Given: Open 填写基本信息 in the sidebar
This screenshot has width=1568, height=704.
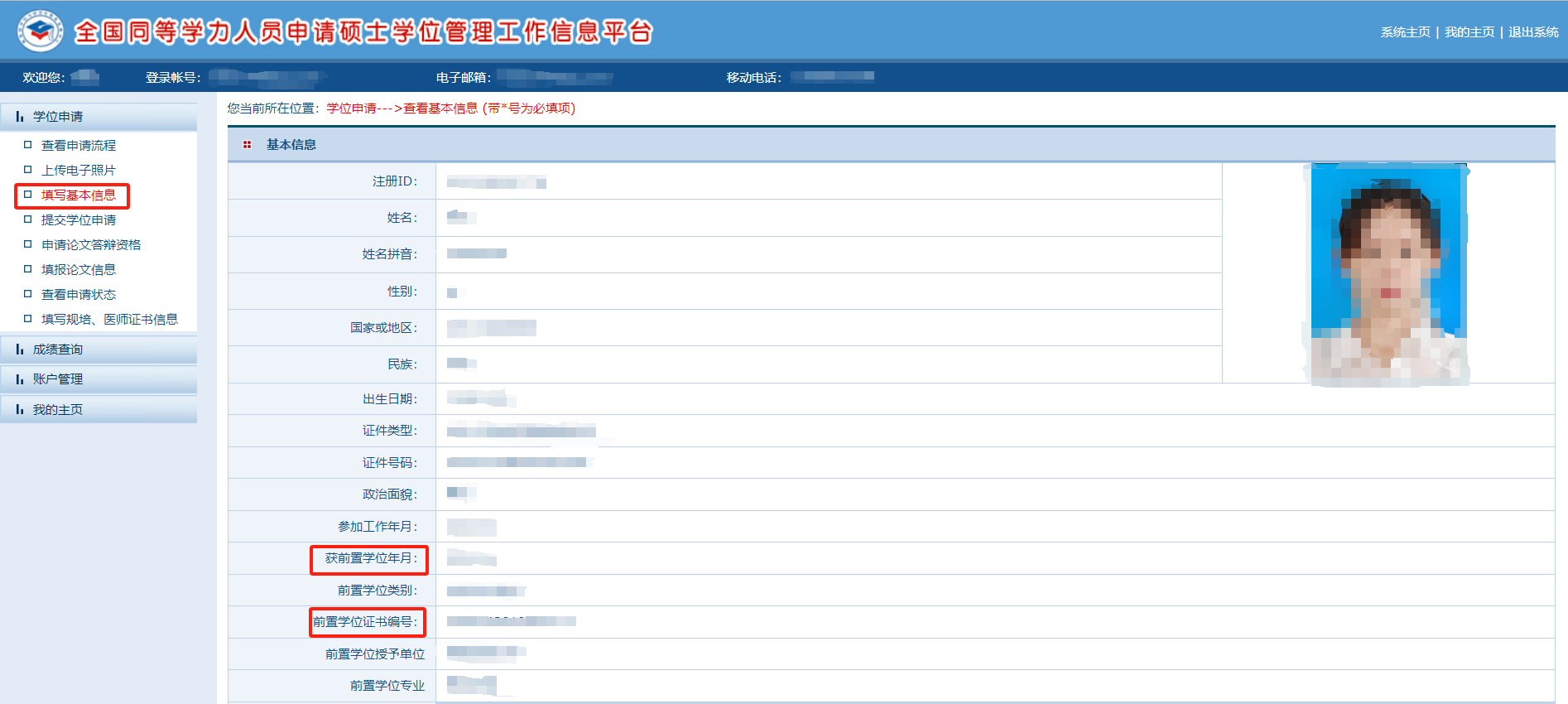Looking at the screenshot, I should [79, 195].
